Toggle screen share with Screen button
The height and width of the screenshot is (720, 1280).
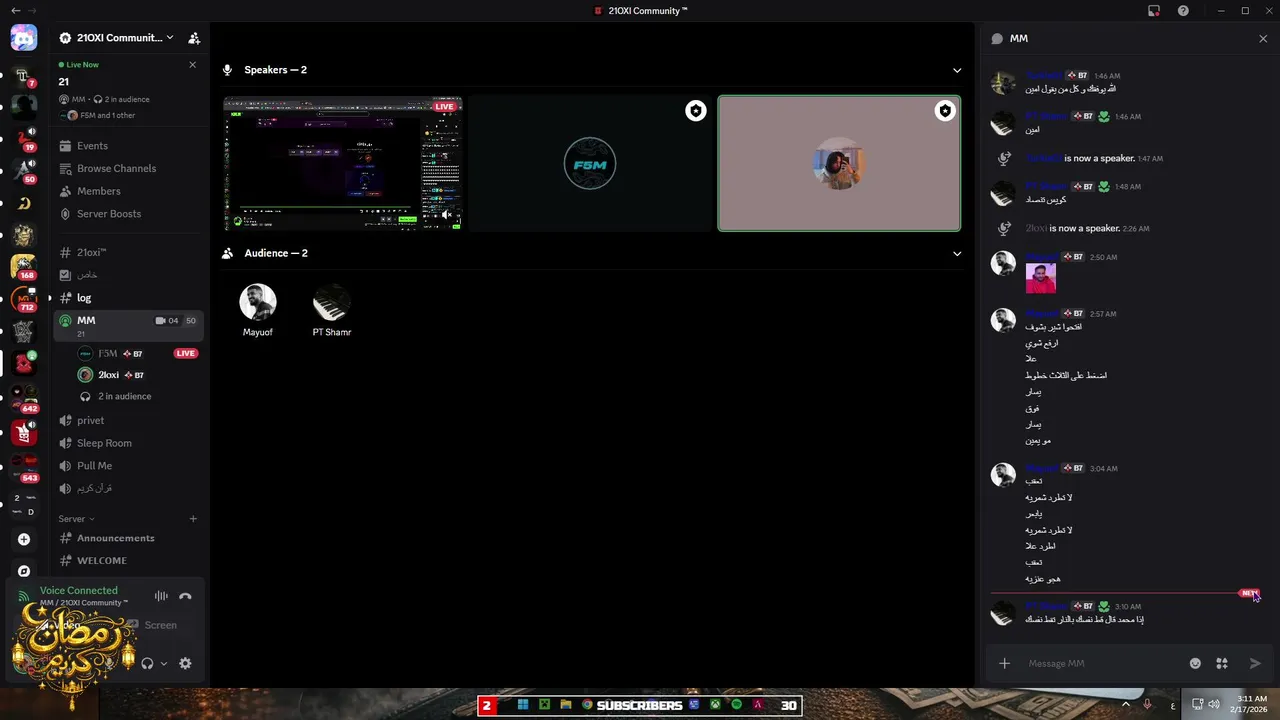coord(152,625)
